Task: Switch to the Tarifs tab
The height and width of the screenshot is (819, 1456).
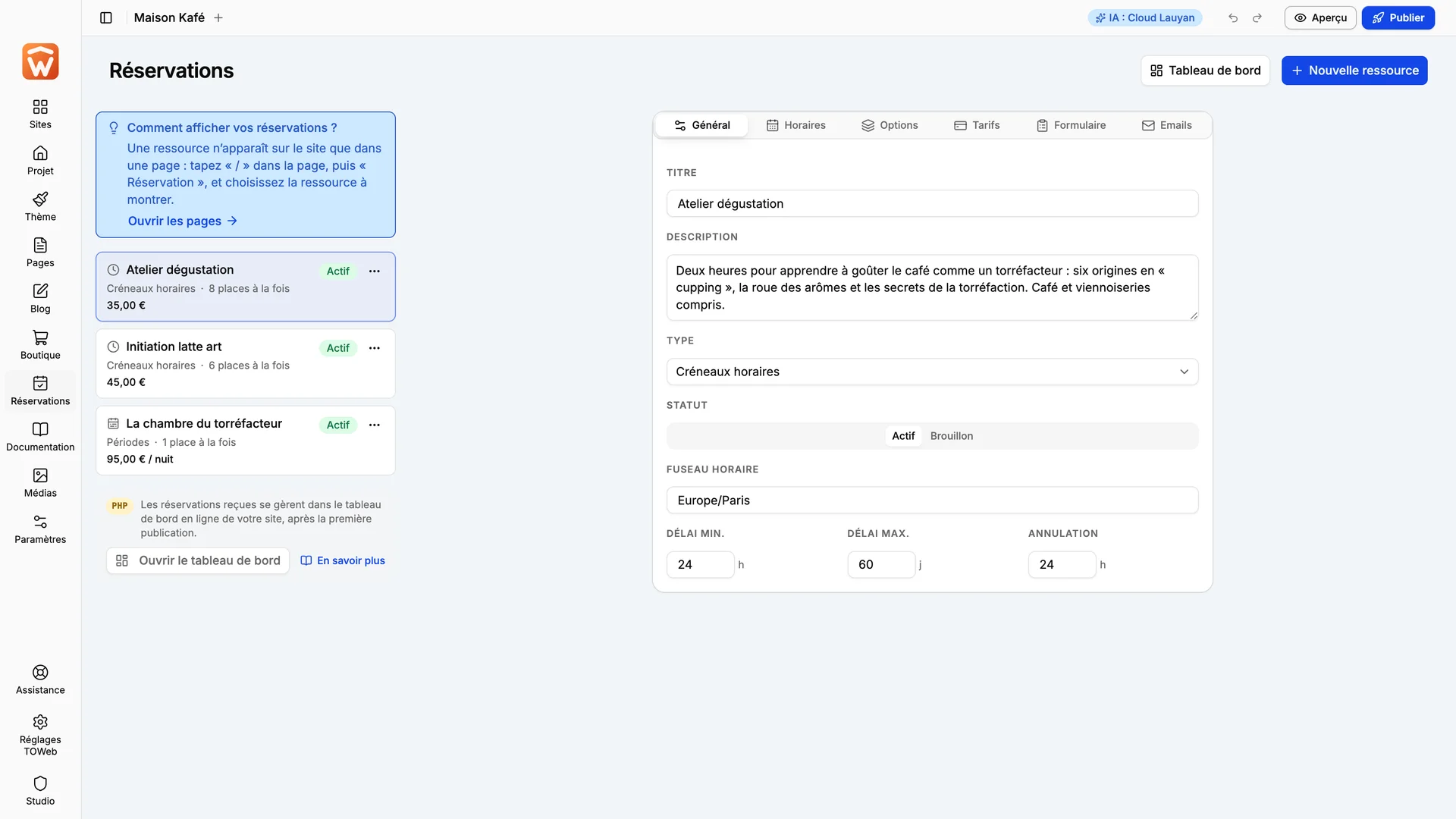Action: (977, 125)
